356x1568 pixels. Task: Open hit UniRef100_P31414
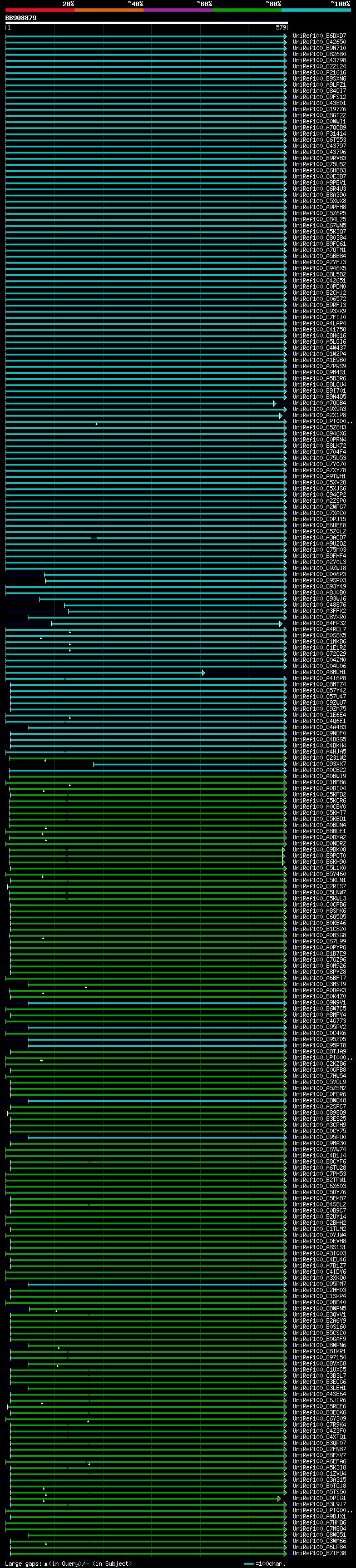(319, 134)
